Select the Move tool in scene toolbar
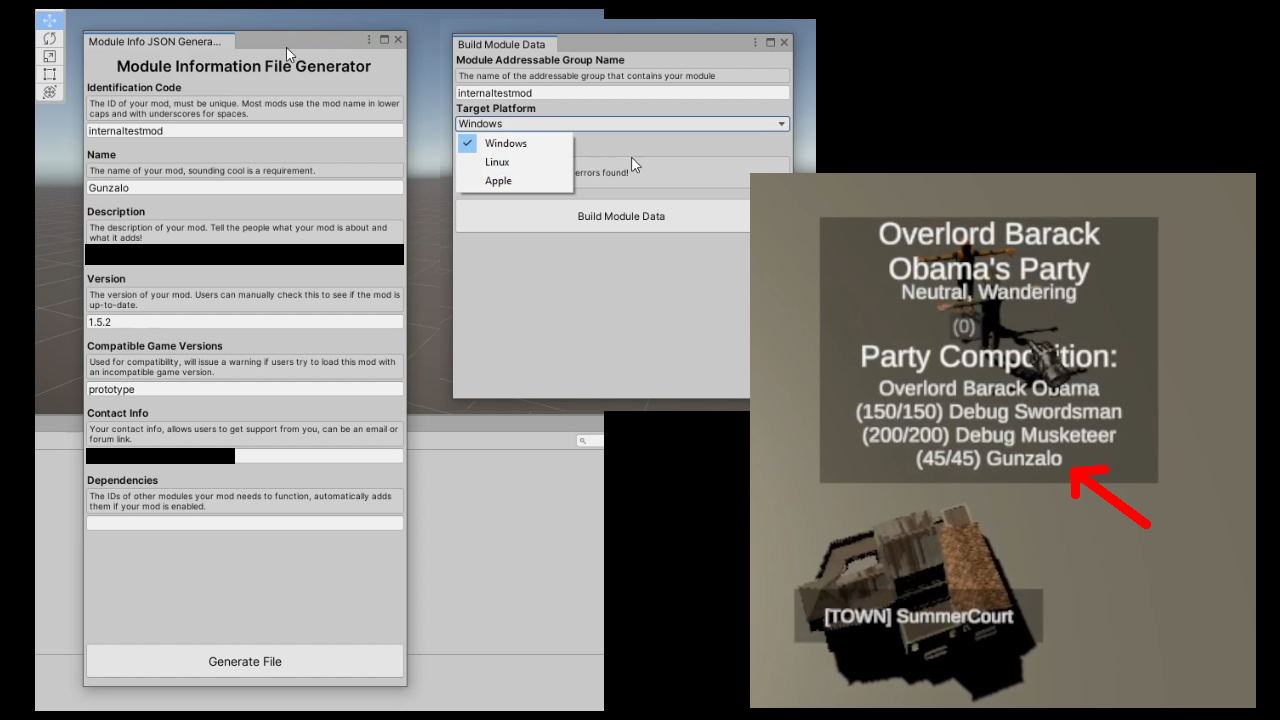The width and height of the screenshot is (1280, 720). click(50, 20)
